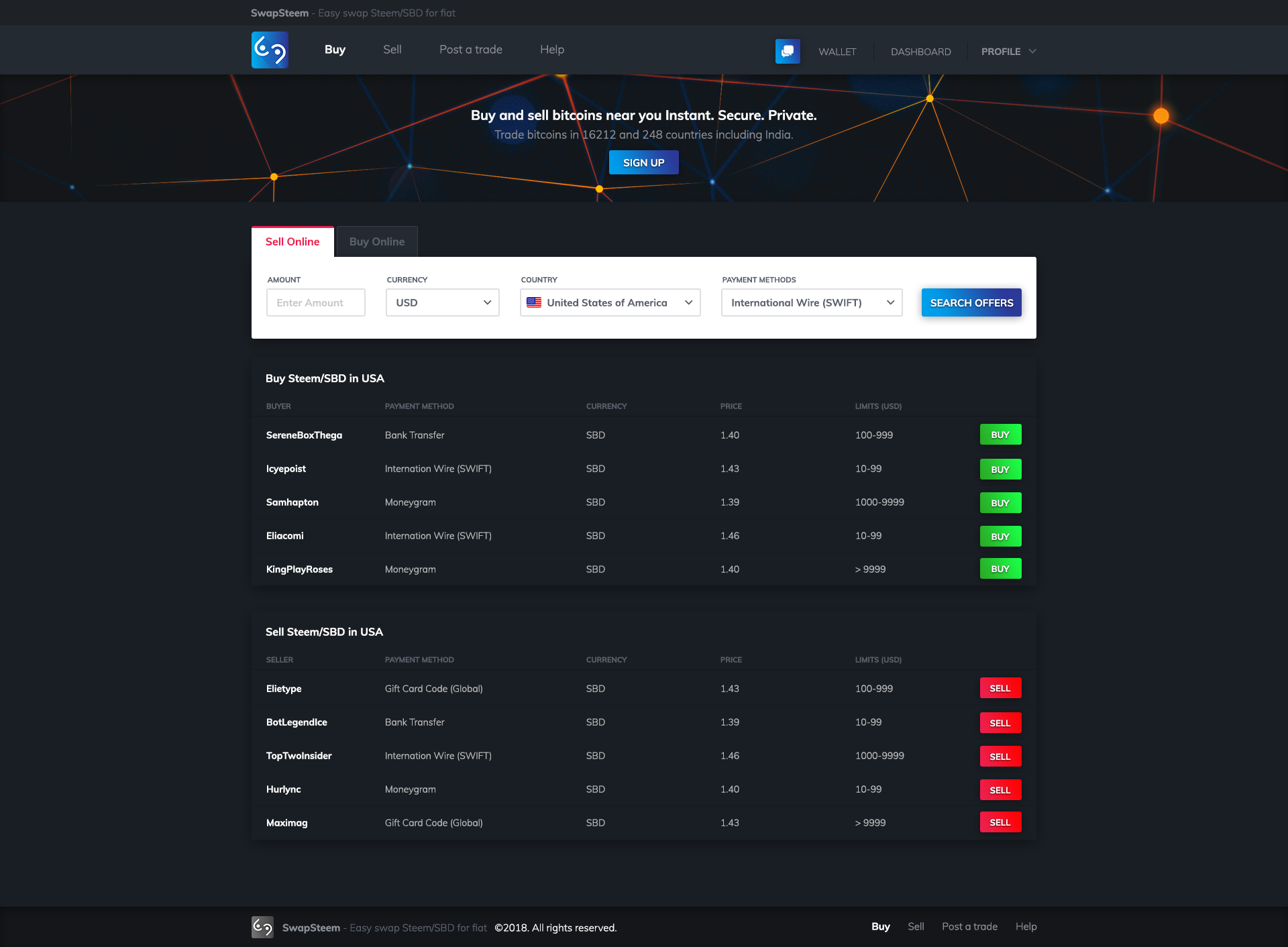This screenshot has width=1288, height=947.
Task: Switch to the Buy Online tab
Action: tap(376, 241)
